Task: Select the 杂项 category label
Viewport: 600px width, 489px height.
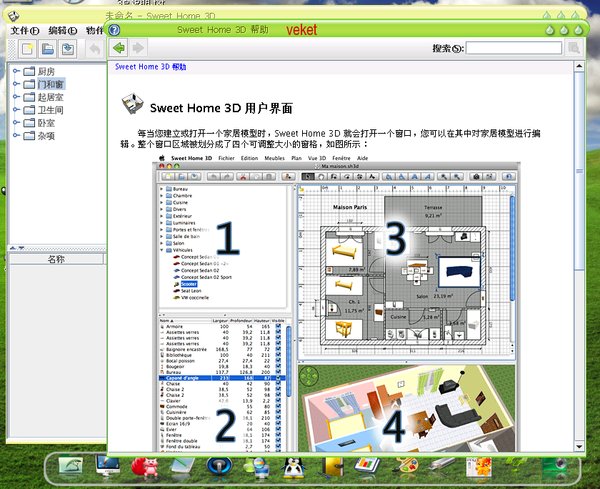Action: coord(46,136)
